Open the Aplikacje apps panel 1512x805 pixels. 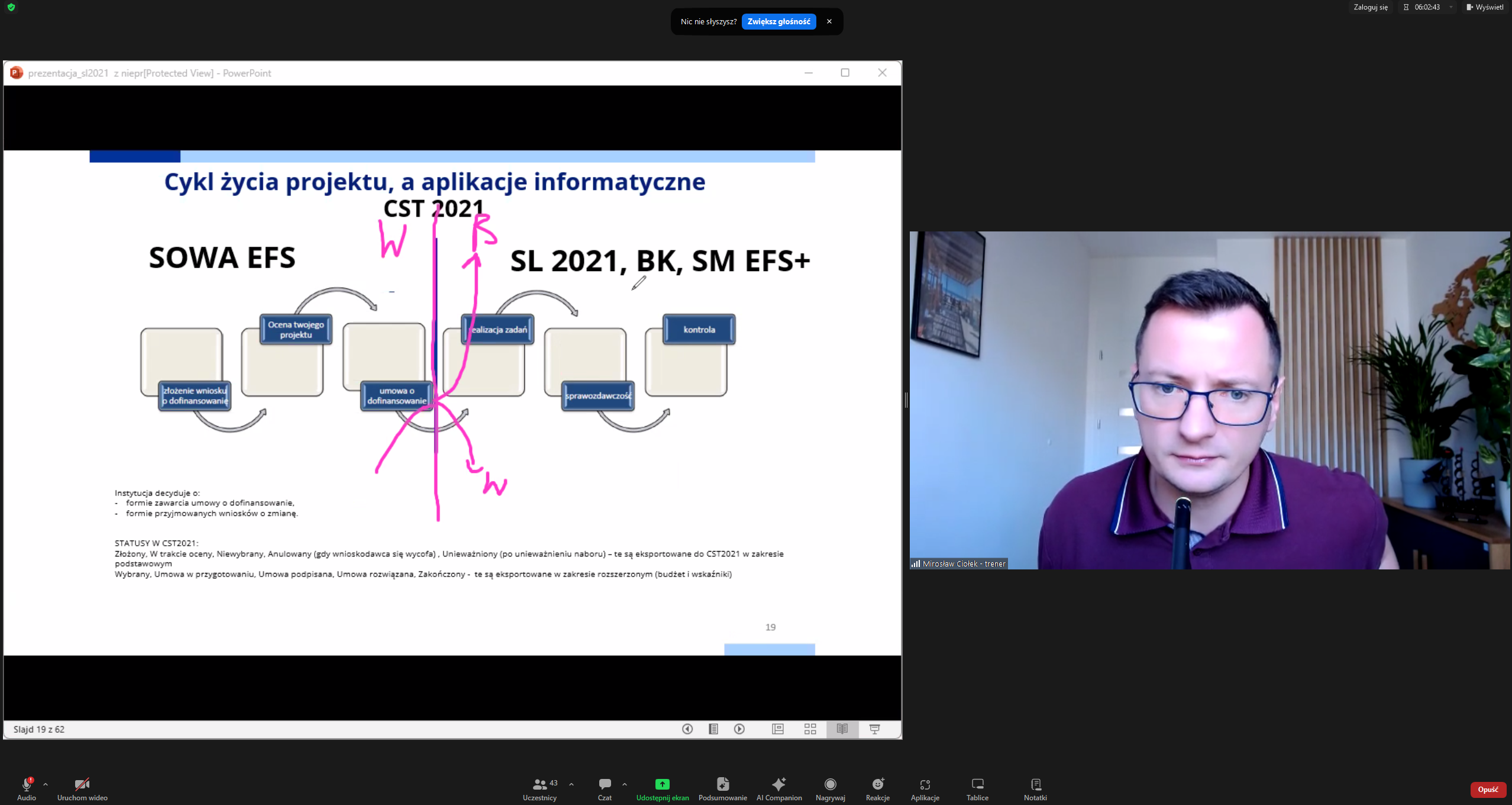click(x=925, y=784)
